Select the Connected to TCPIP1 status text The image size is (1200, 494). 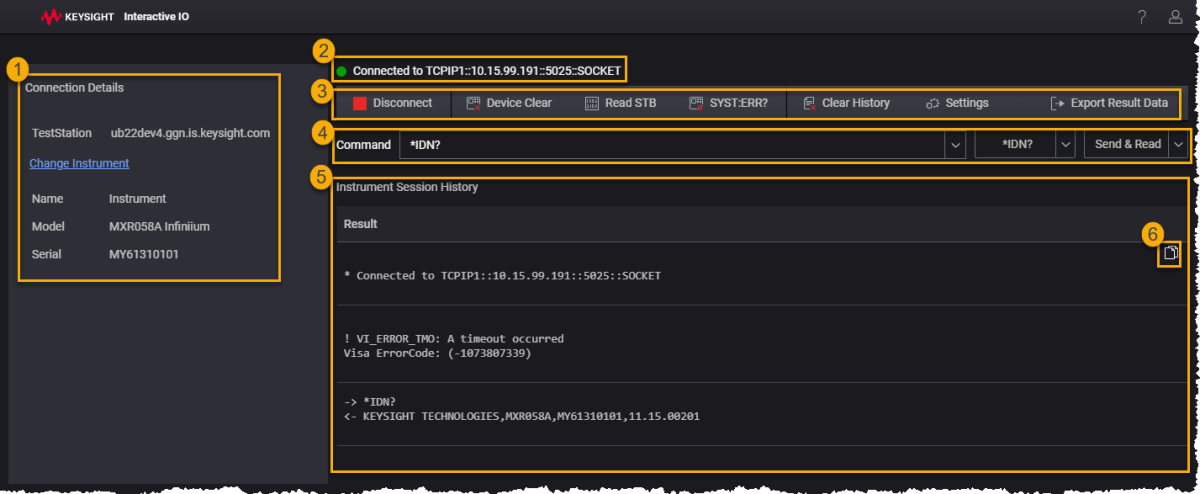tap(487, 71)
